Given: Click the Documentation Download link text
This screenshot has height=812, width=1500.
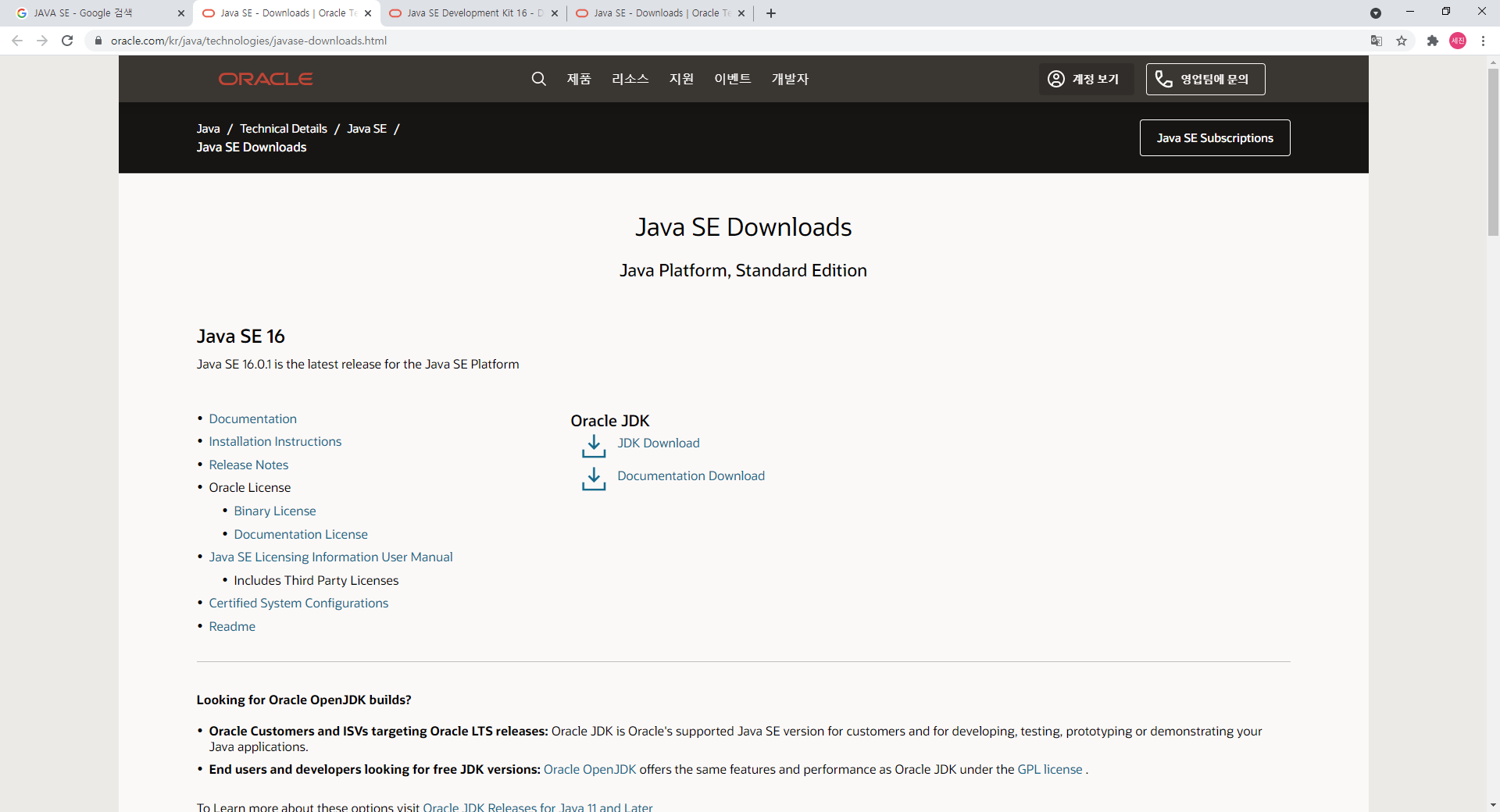Looking at the screenshot, I should 691,476.
